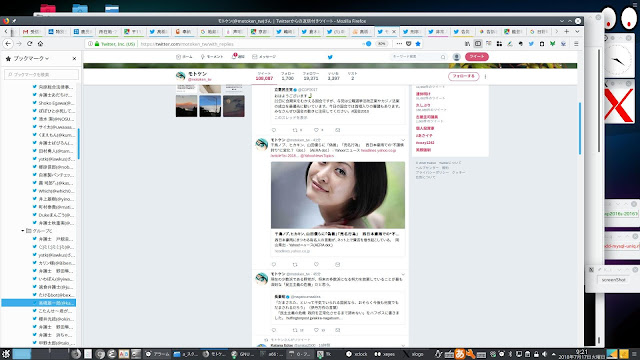Collapse the グループ bookmark folder
Viewport: 640px width, 360px height.
point(23,231)
